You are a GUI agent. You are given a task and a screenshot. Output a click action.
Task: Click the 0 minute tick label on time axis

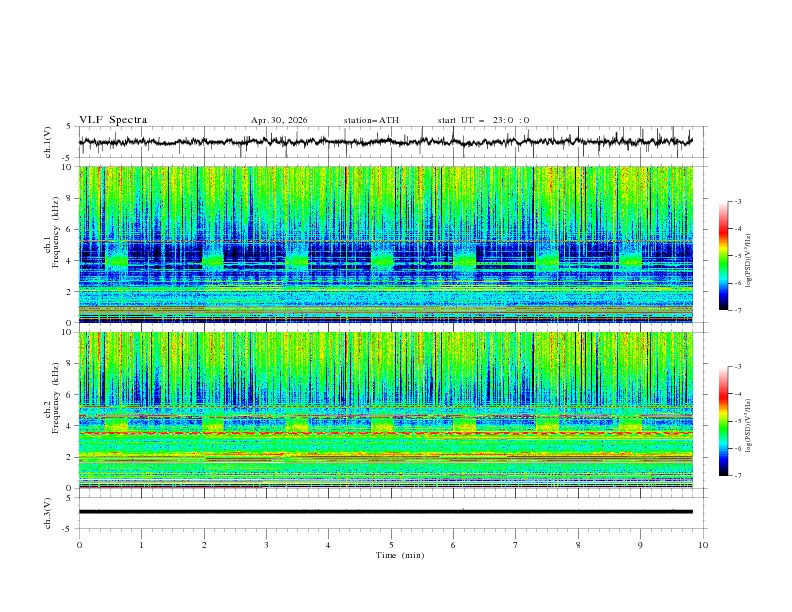[79, 545]
